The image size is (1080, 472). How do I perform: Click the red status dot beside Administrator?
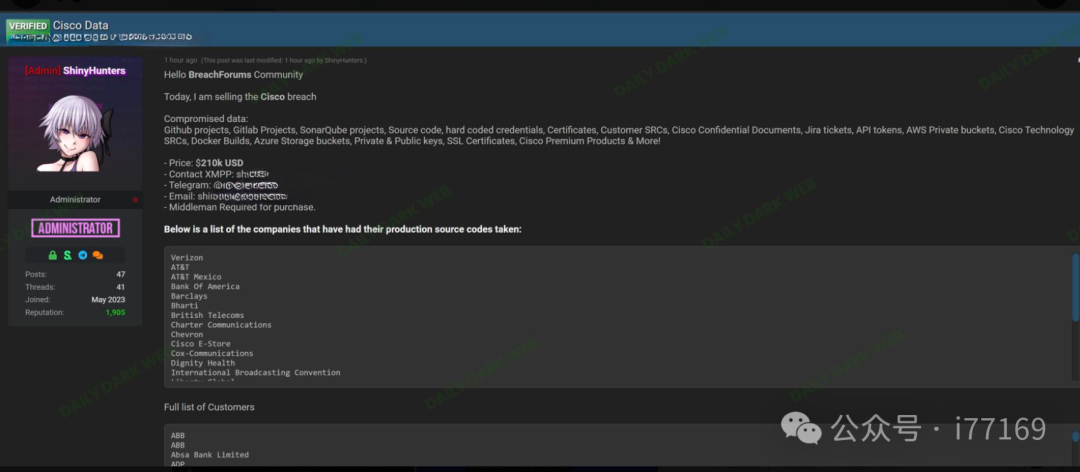[x=135, y=200]
